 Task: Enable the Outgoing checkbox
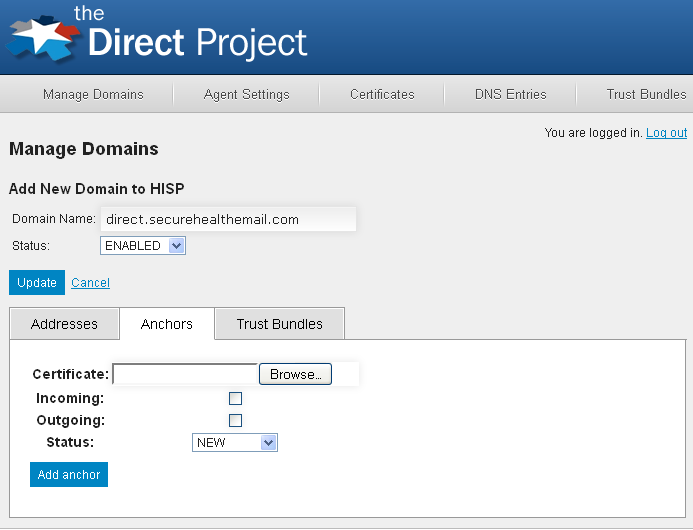(235, 420)
